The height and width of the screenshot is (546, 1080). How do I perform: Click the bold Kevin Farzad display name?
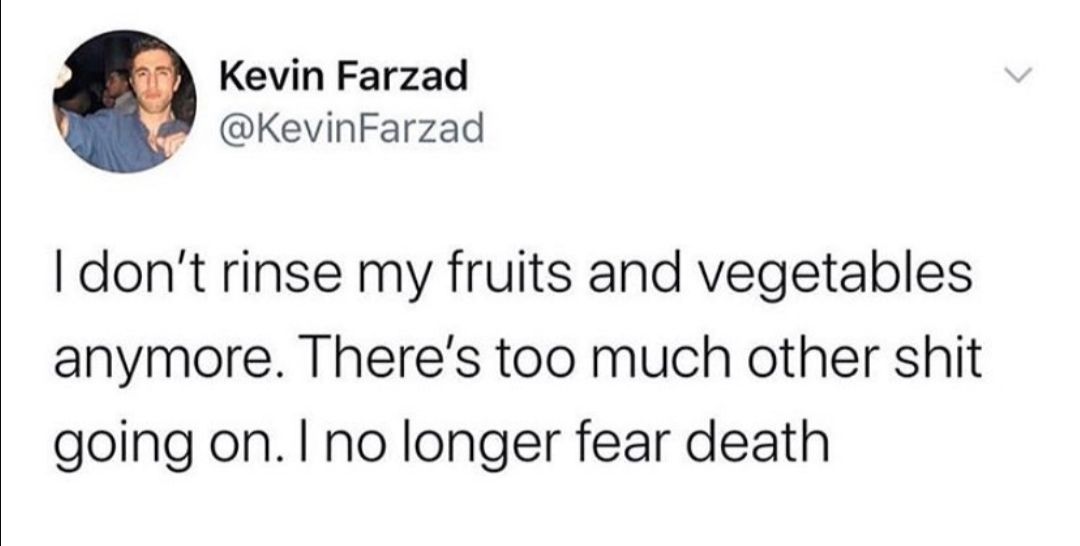click(343, 76)
